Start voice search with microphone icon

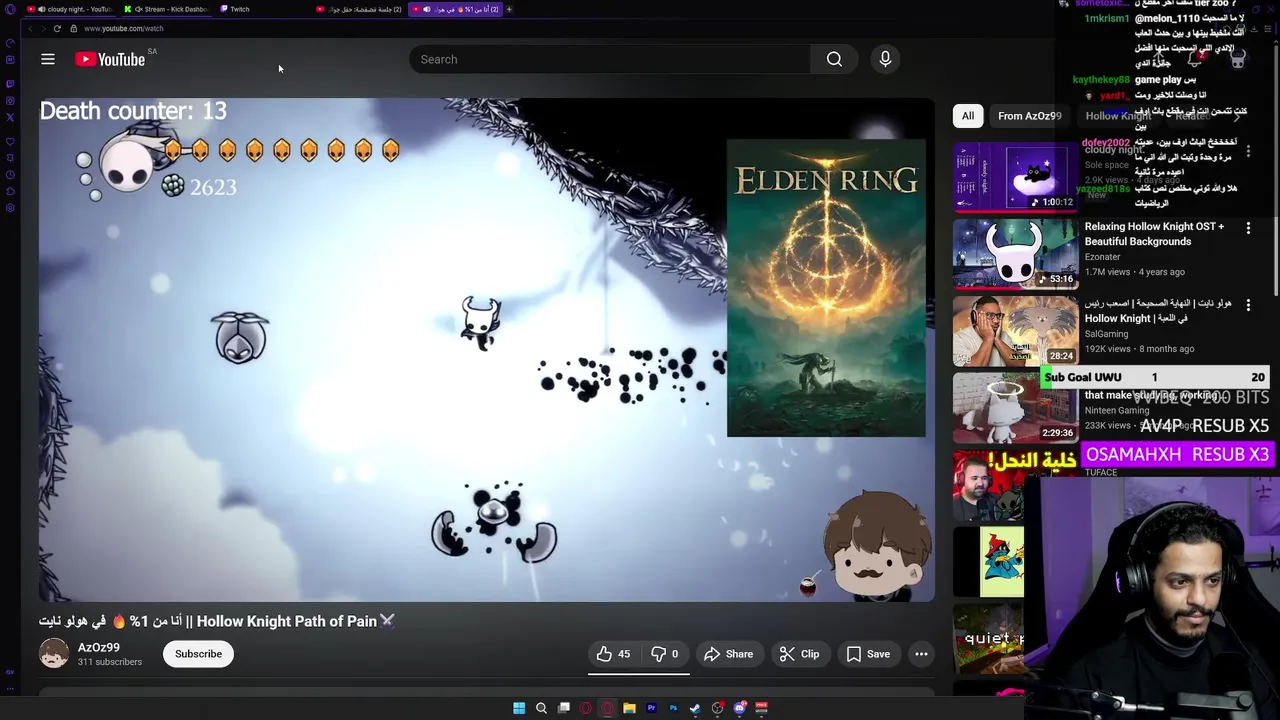pyautogui.click(x=885, y=59)
